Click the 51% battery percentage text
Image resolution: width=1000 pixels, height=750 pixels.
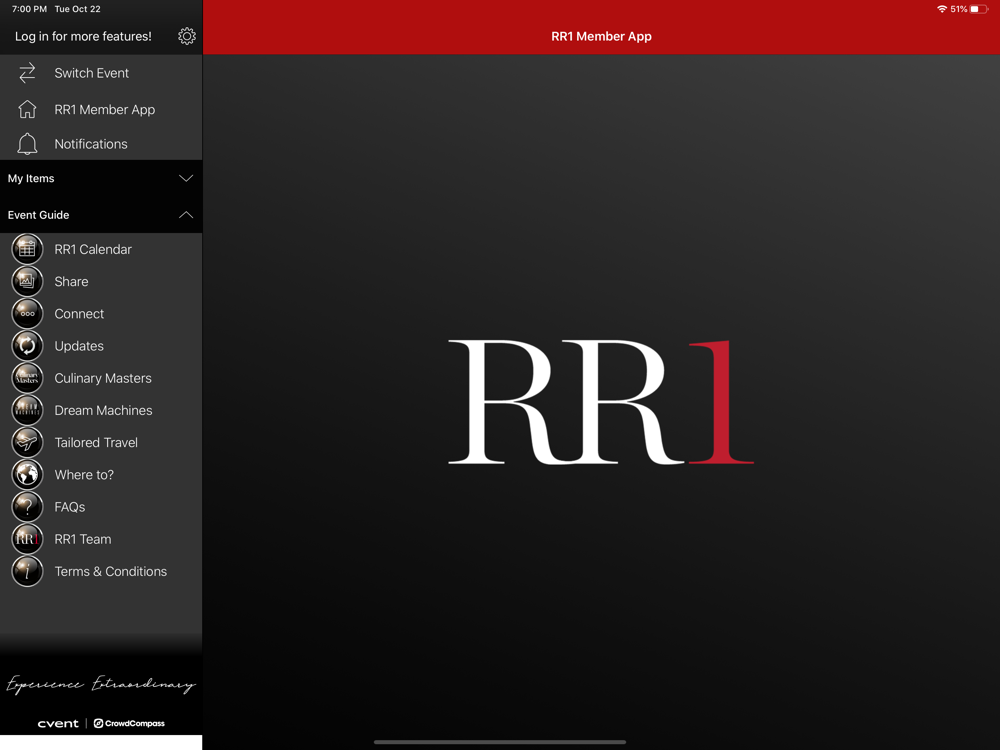click(959, 9)
